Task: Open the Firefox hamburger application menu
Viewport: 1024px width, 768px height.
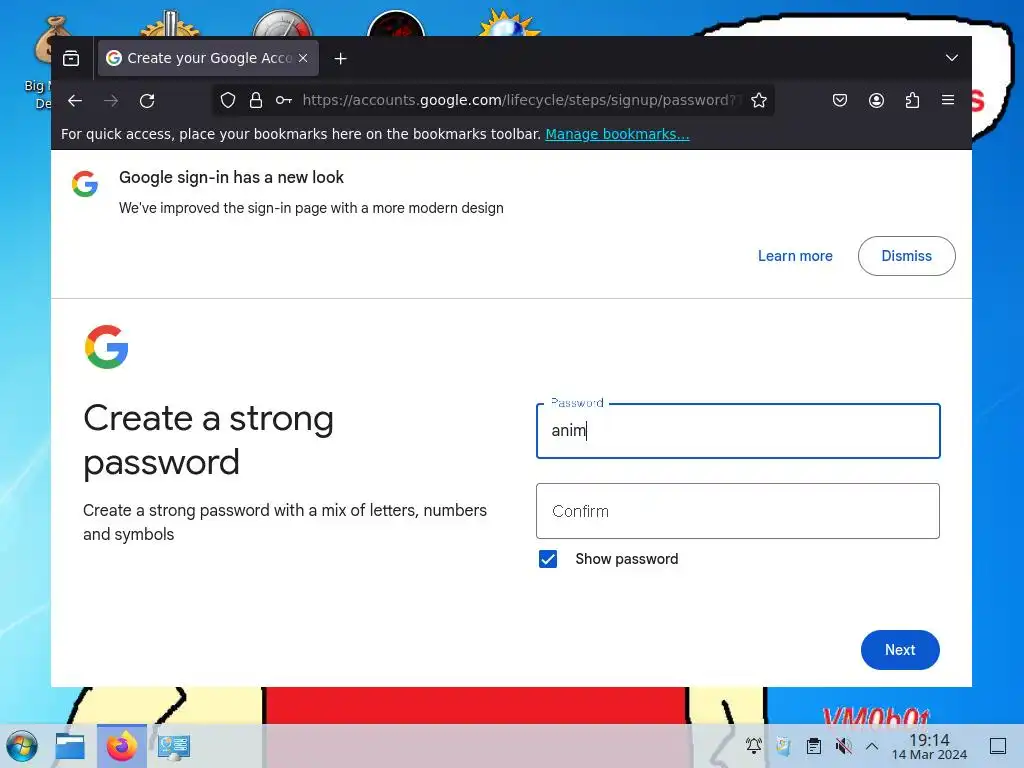Action: pos(948,100)
